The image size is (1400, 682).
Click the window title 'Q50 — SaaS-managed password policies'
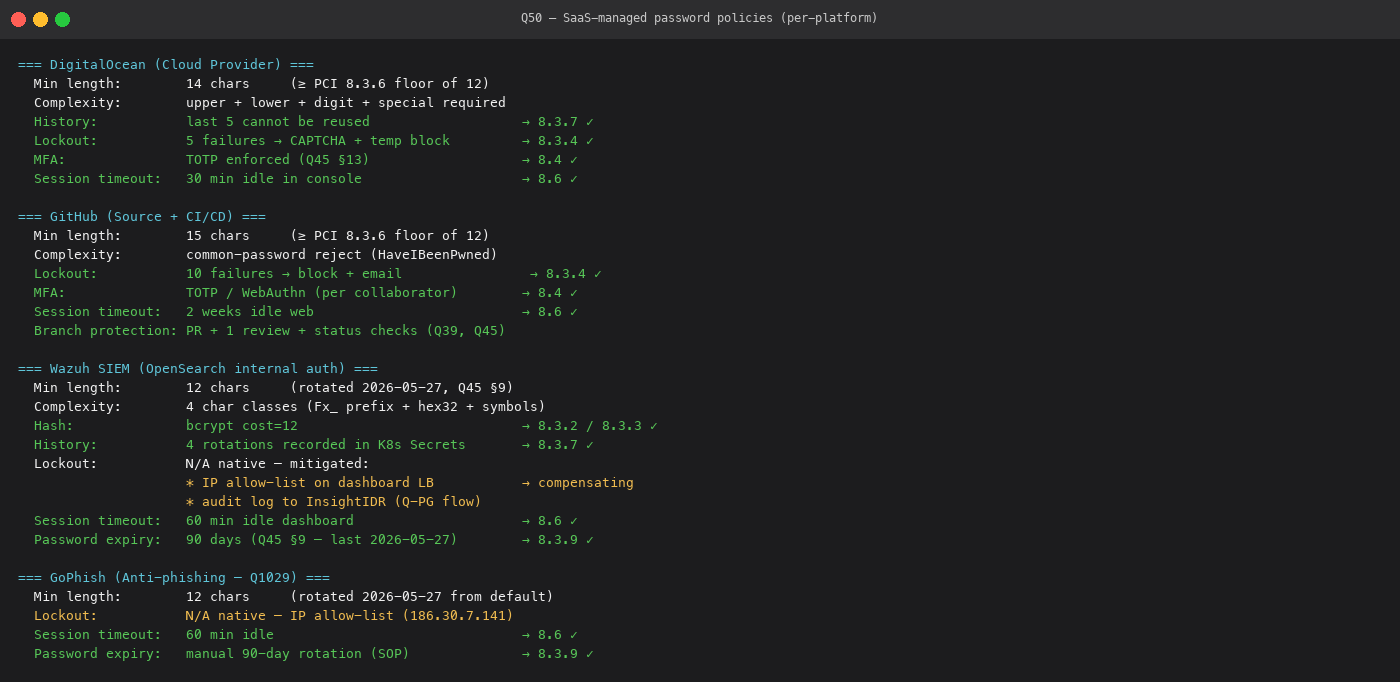click(699, 18)
